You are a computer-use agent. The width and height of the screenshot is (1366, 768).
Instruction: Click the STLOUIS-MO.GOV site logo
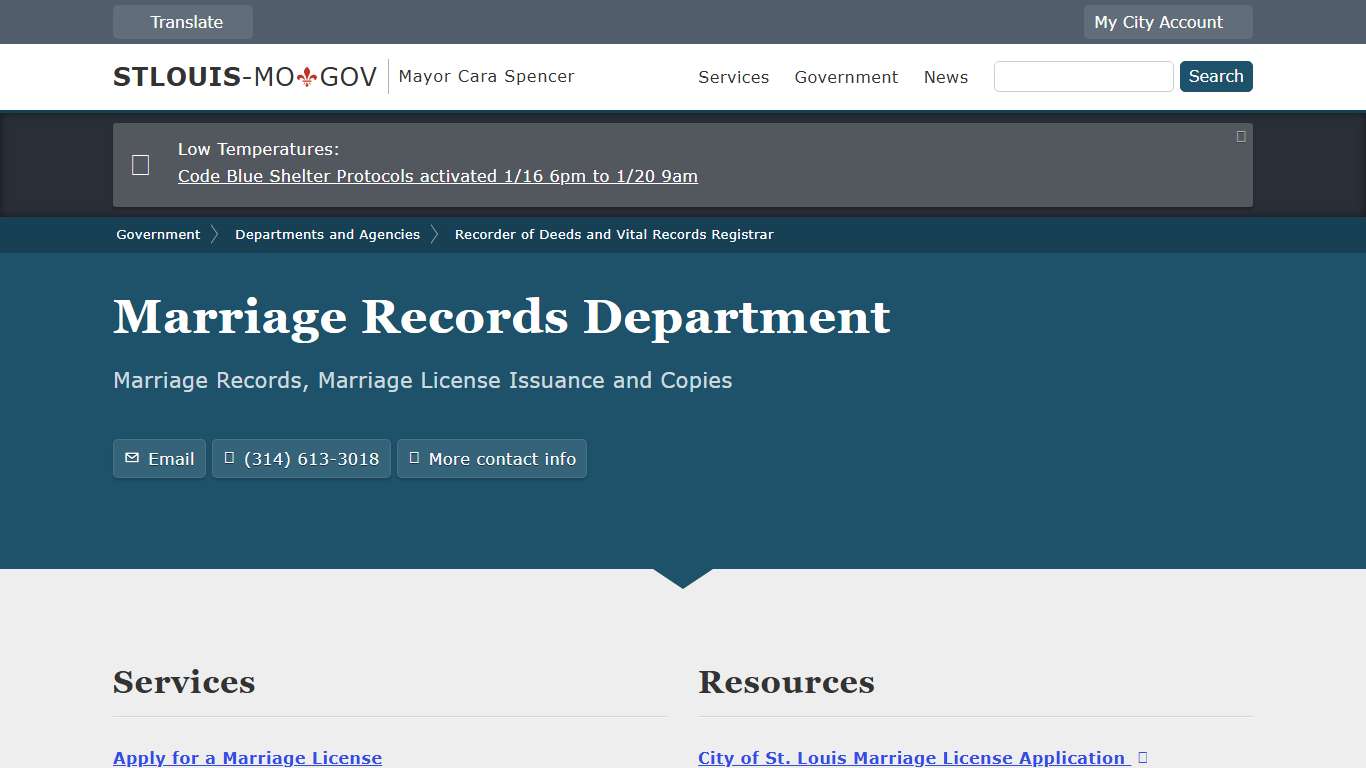tap(243, 76)
